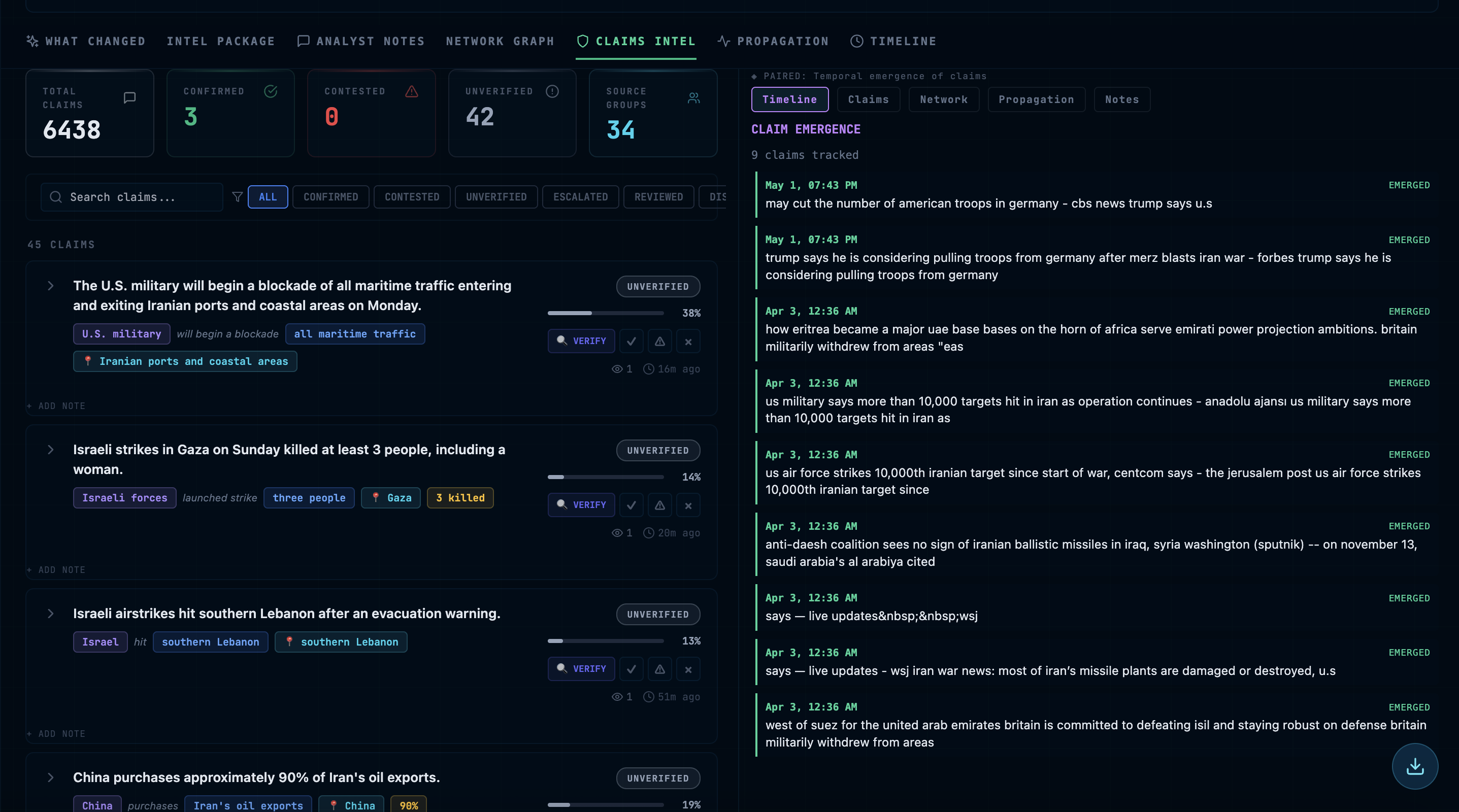Select the Timeline sub-tab in paired panel

point(789,99)
